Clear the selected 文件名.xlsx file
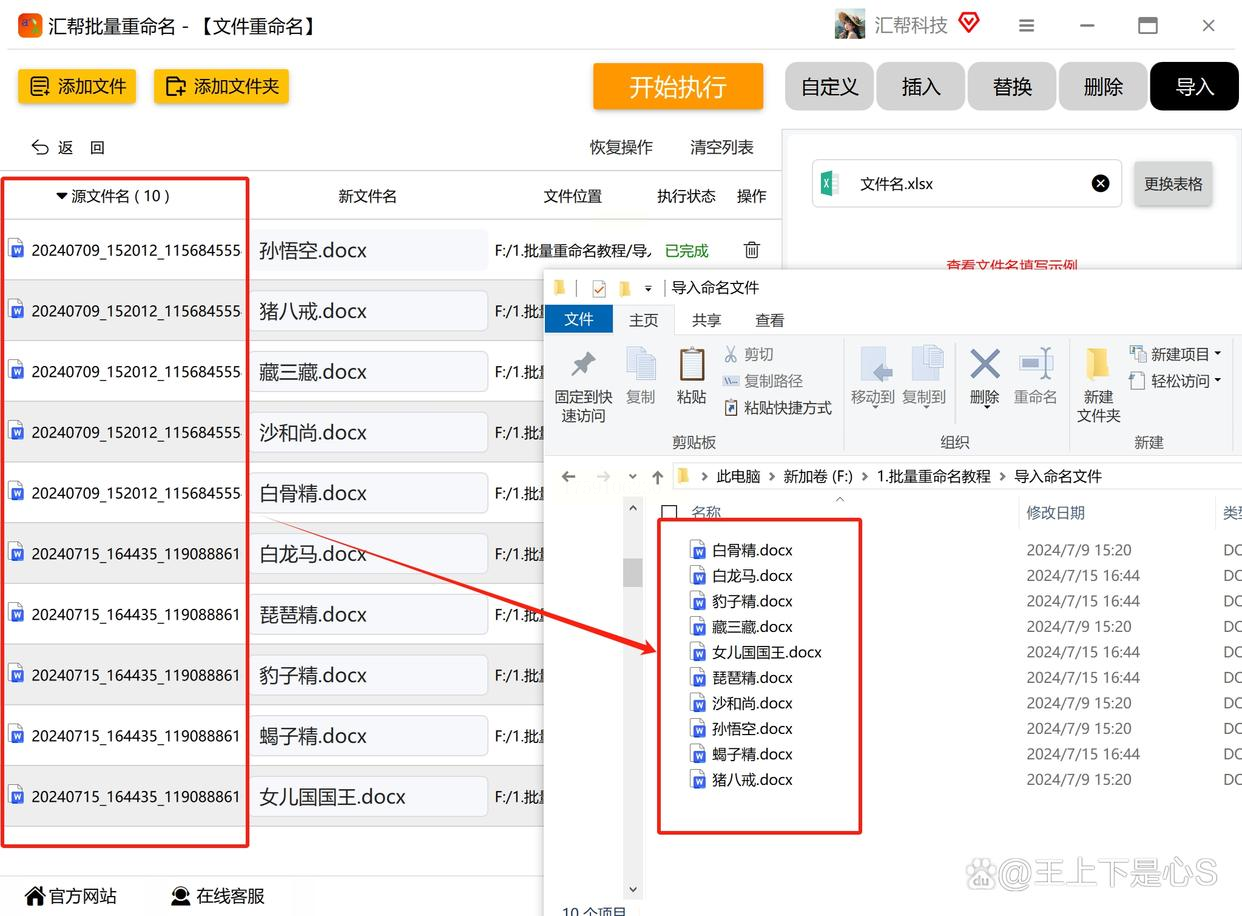Image resolution: width=1242 pixels, height=916 pixels. (x=1100, y=184)
